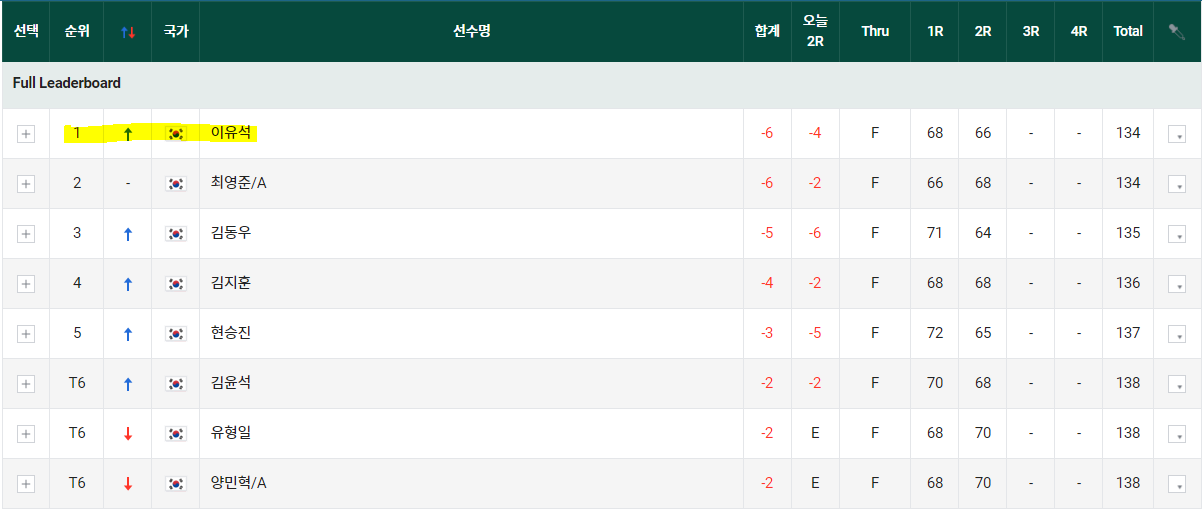
Task: Open the dropdown at end of 최영준/A row
Action: point(1177,184)
